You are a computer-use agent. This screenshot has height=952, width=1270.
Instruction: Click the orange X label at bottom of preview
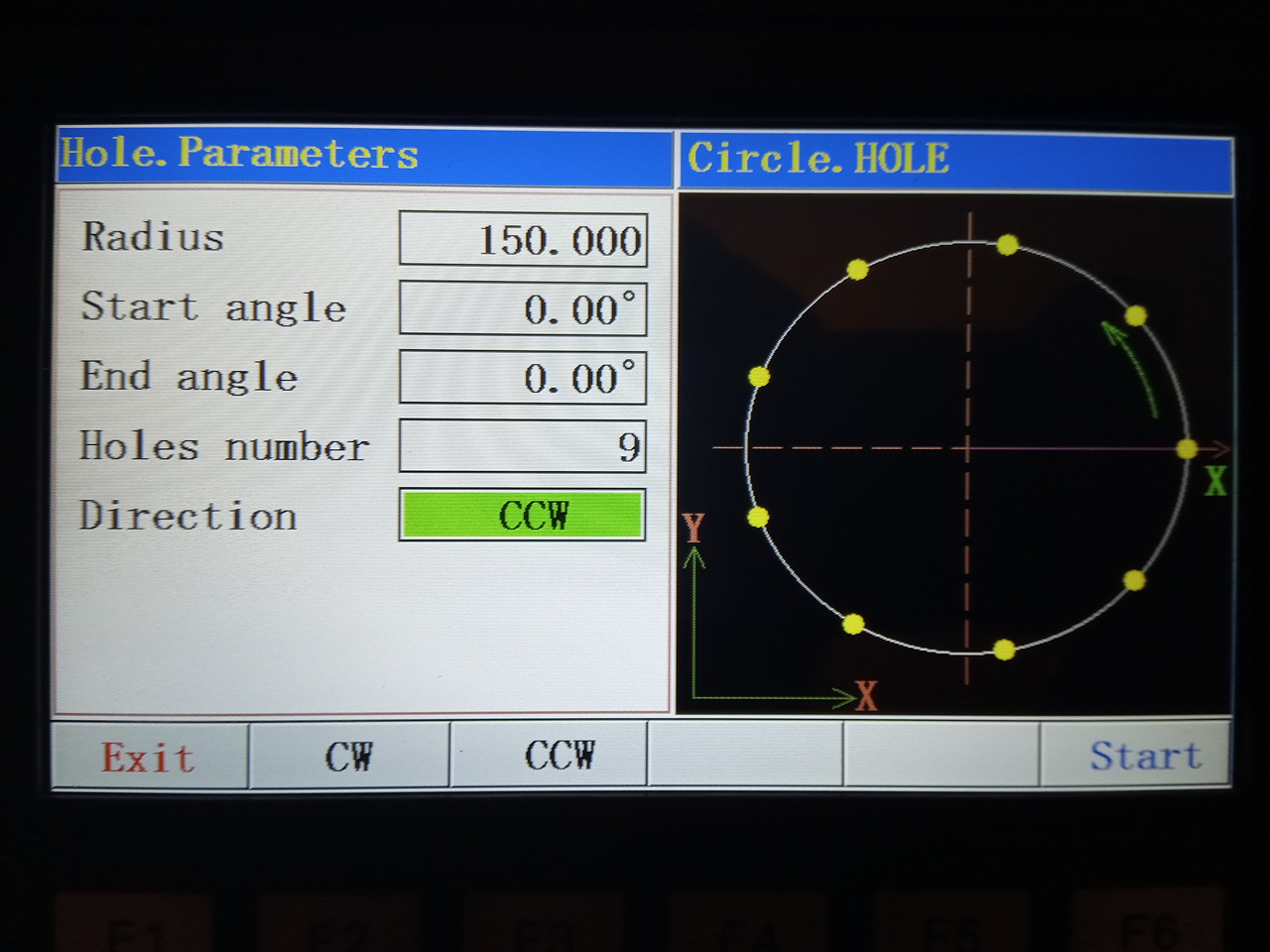[x=866, y=697]
